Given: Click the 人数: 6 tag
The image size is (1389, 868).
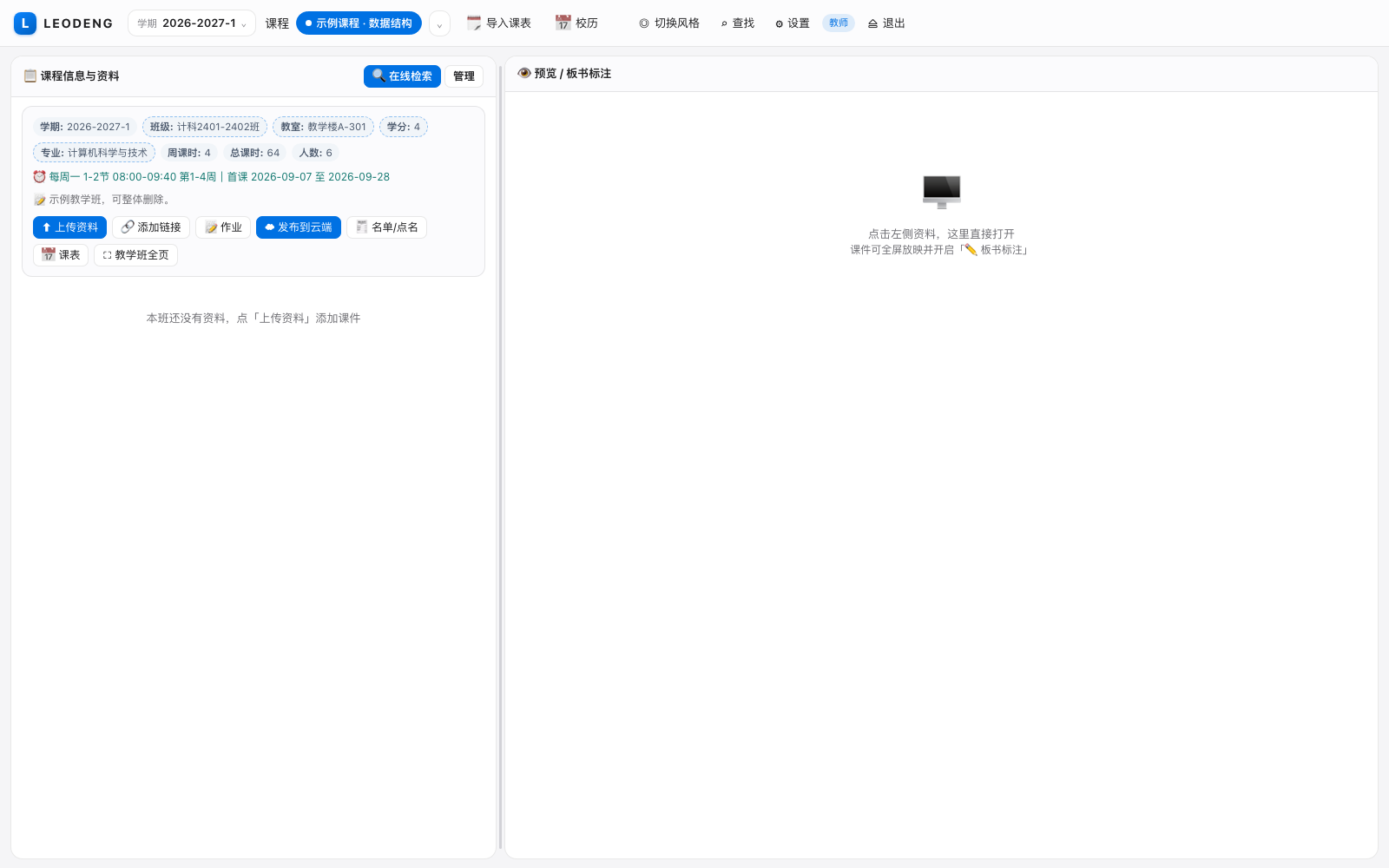Looking at the screenshot, I should (x=316, y=153).
